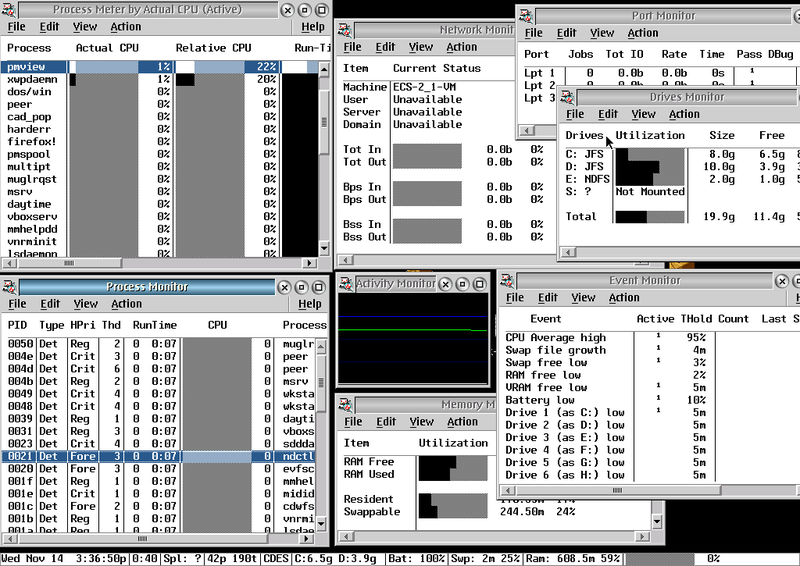
Task: Click scroll down arrow in Process Monitor
Action: [x=321, y=523]
